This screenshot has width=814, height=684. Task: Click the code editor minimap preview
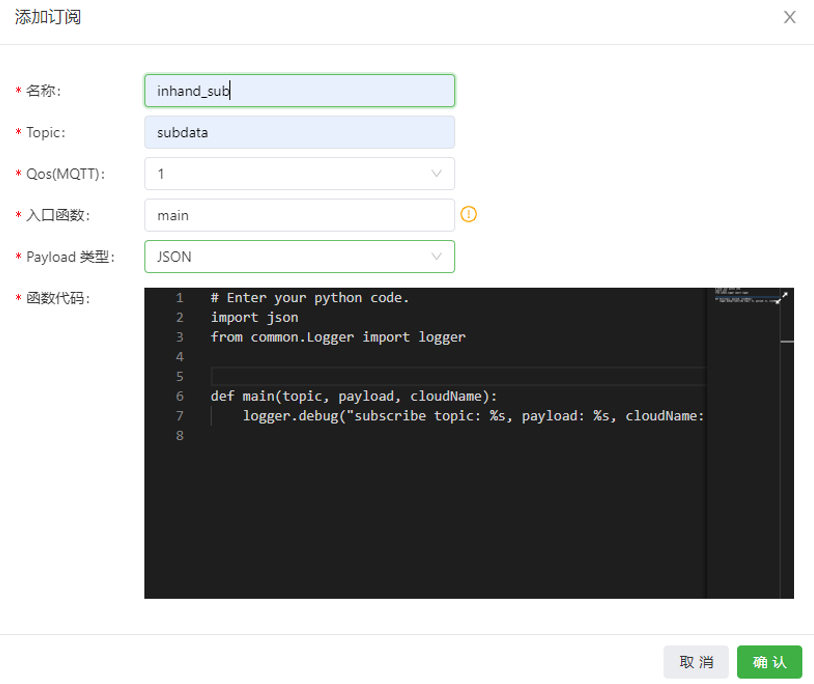click(x=743, y=443)
